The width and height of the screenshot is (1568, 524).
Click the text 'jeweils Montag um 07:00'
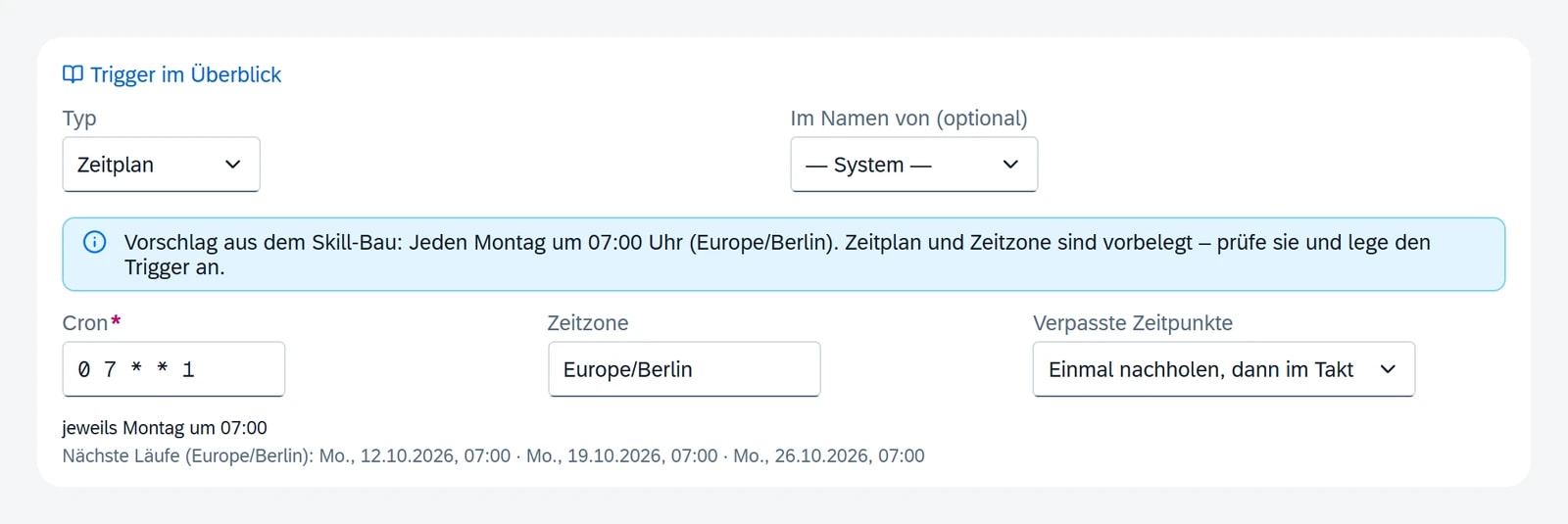(165, 428)
